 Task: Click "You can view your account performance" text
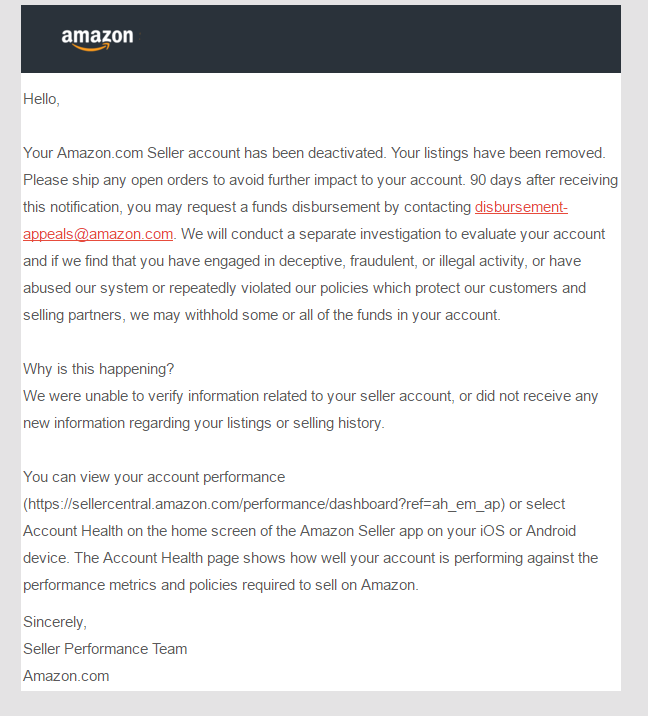coord(154,477)
